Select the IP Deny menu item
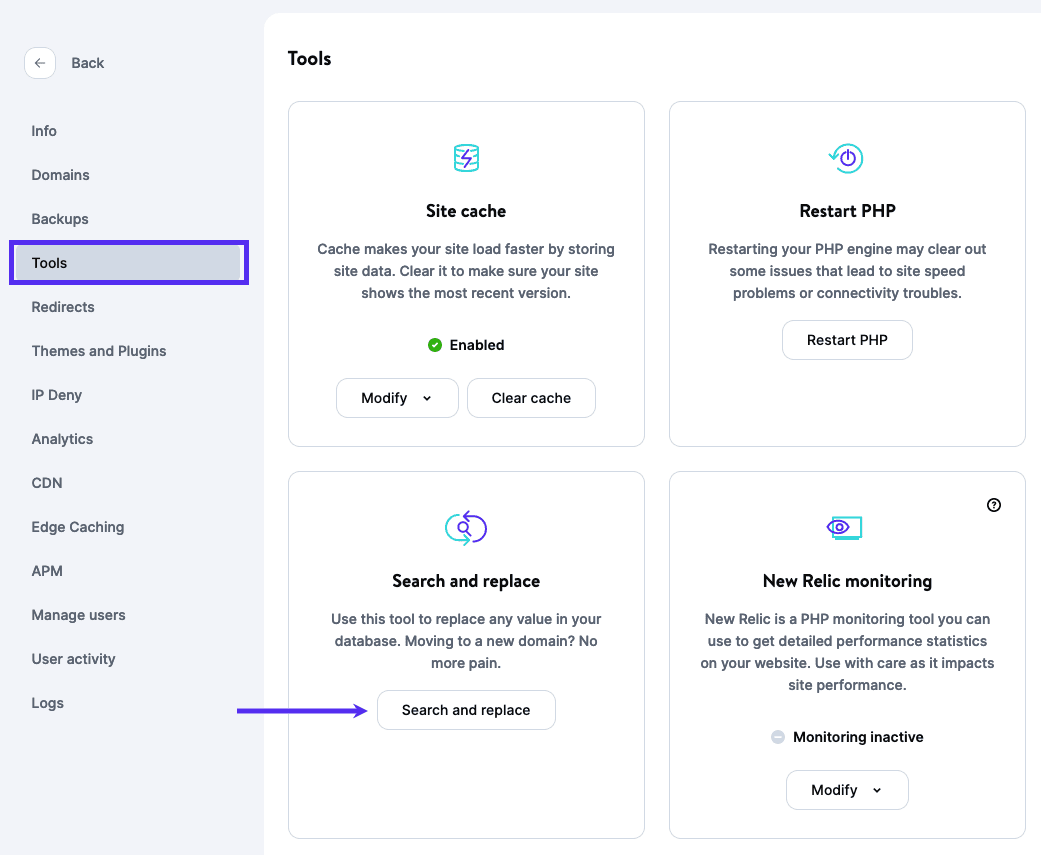The width and height of the screenshot is (1041, 855). point(57,395)
